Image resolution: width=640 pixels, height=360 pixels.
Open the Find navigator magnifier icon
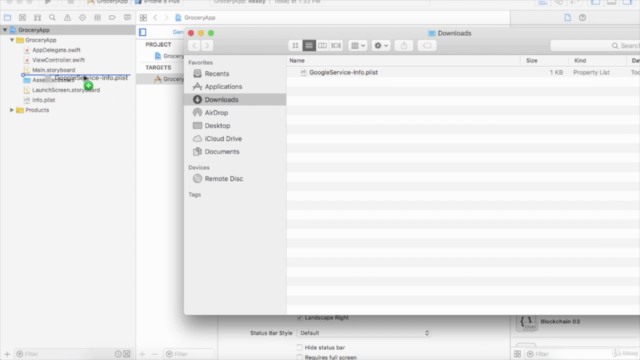[52, 18]
